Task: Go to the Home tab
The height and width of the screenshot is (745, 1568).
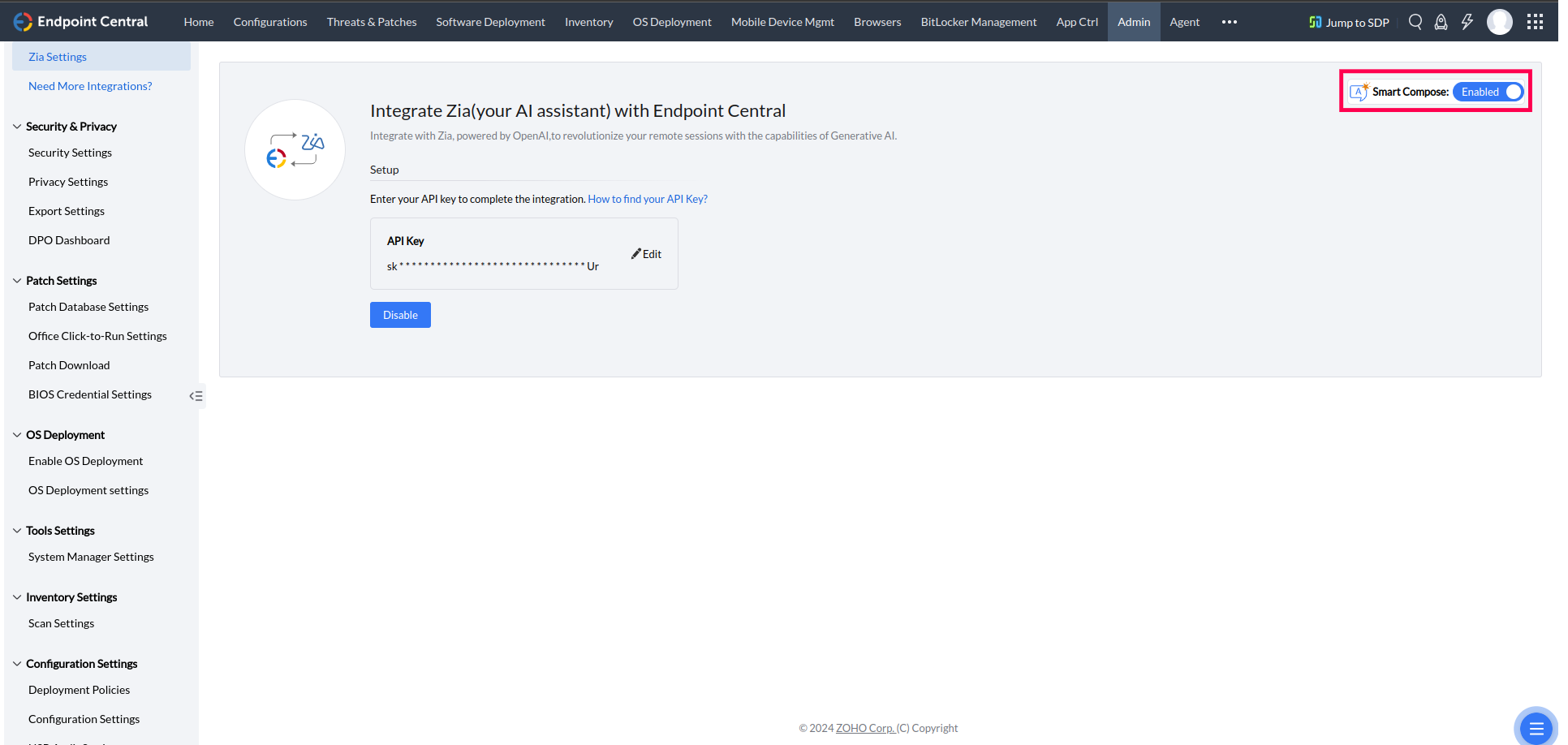Action: tap(199, 22)
